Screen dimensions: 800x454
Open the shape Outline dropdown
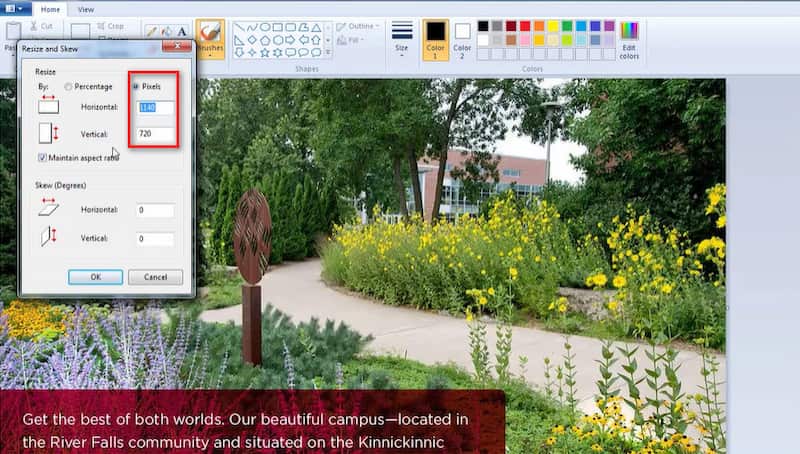click(x=358, y=26)
